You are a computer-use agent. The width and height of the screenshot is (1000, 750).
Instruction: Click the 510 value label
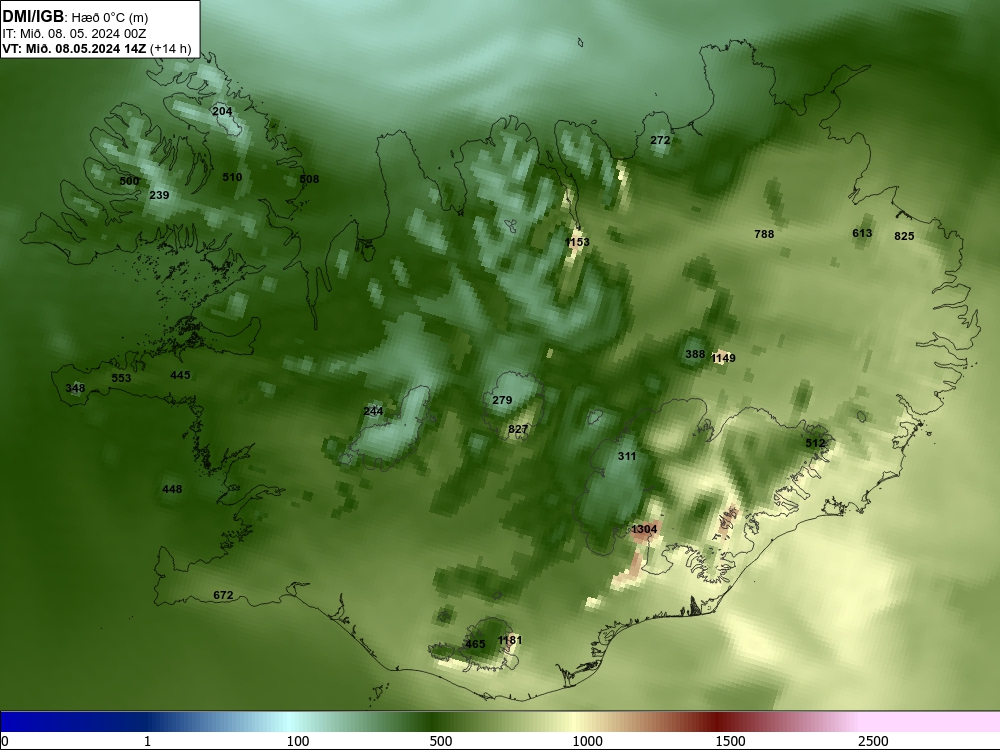232,177
